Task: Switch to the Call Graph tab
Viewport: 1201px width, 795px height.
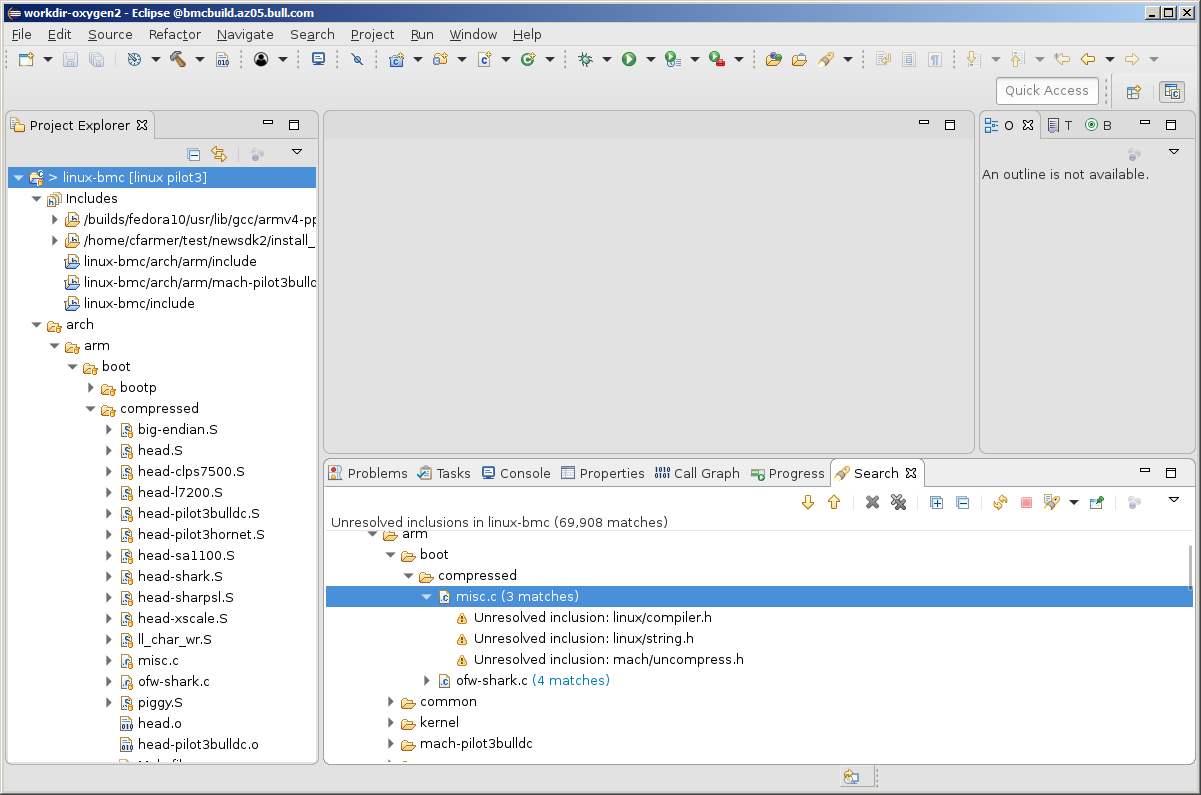Action: (696, 473)
